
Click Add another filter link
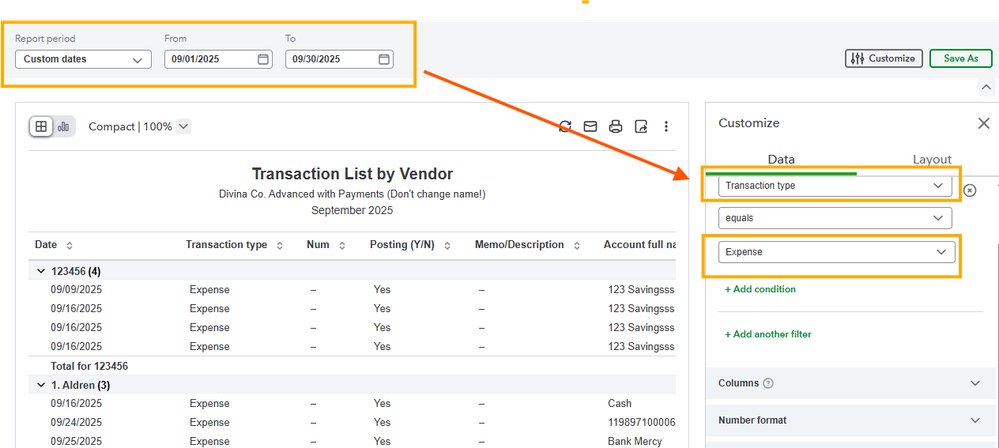pyautogui.click(x=768, y=334)
